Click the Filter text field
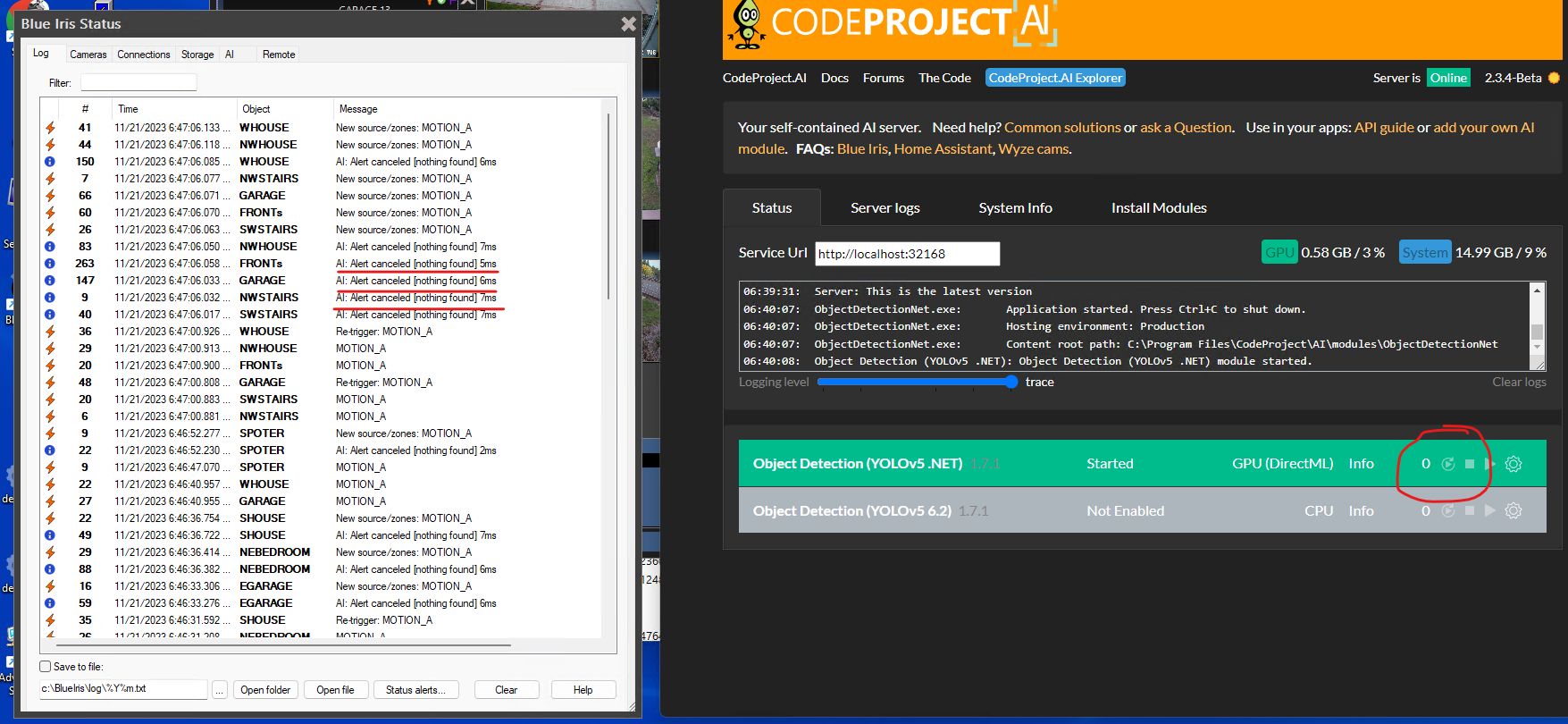The width and height of the screenshot is (1568, 724). (138, 82)
